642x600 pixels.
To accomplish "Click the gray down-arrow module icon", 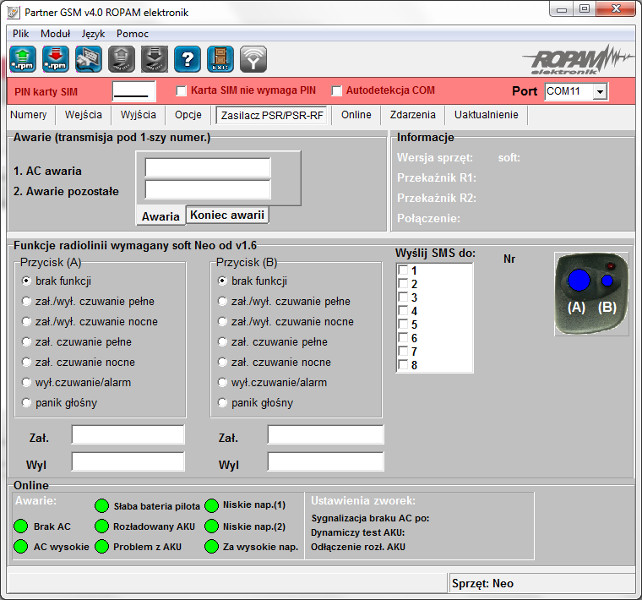I will 154,59.
